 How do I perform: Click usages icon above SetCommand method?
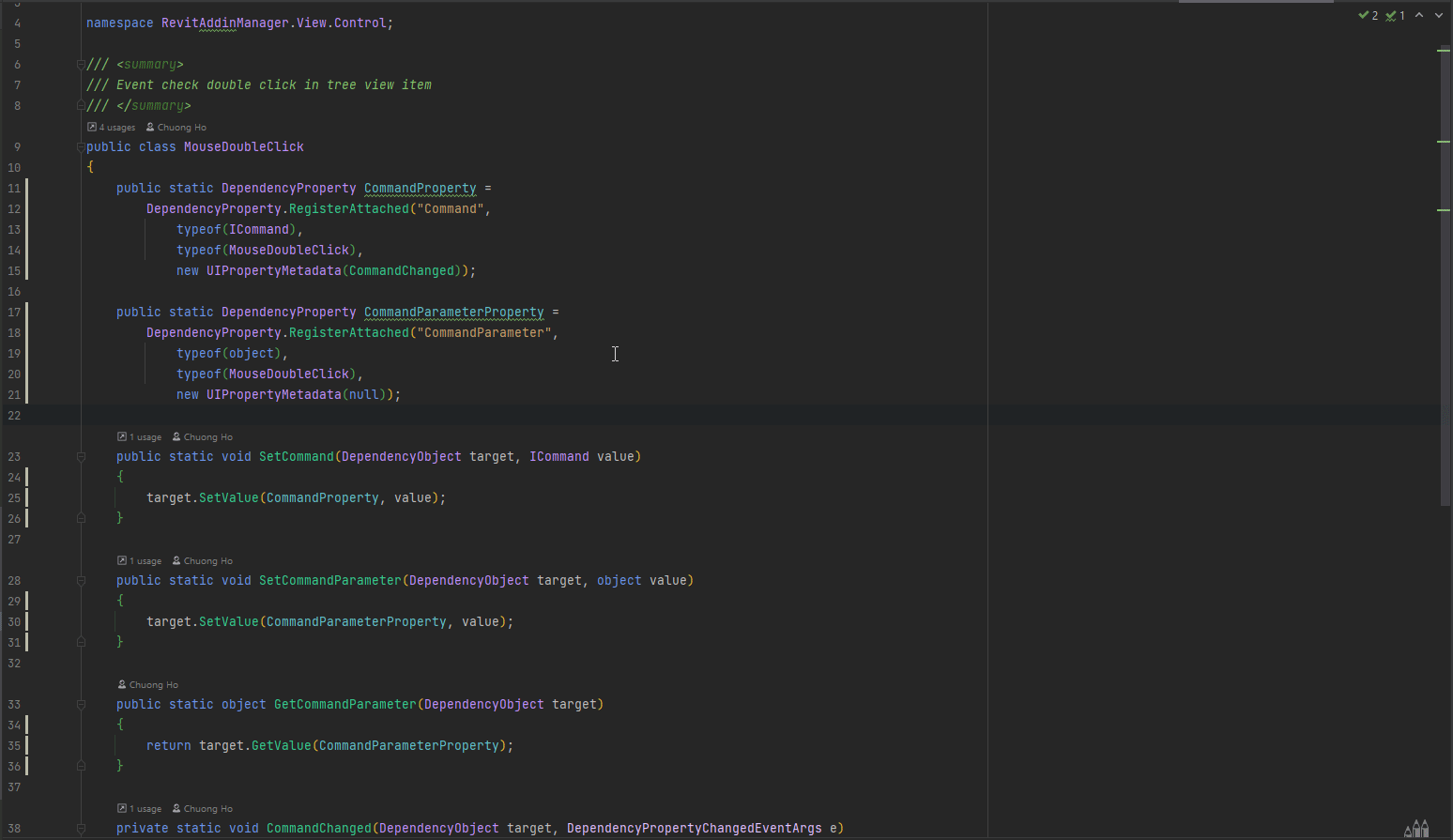(x=122, y=436)
